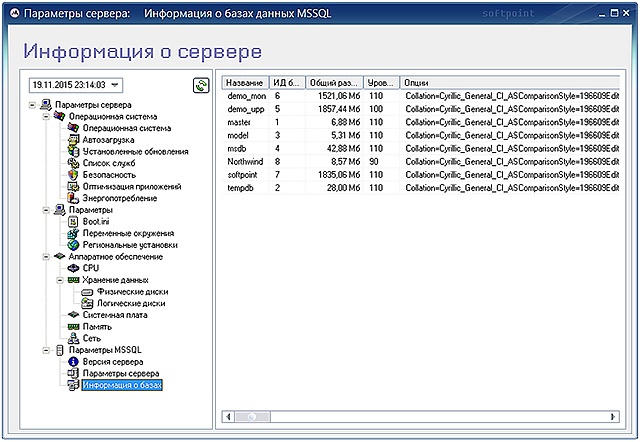Open the date 19.11.2015 23:14:03 dropdown

(115, 85)
